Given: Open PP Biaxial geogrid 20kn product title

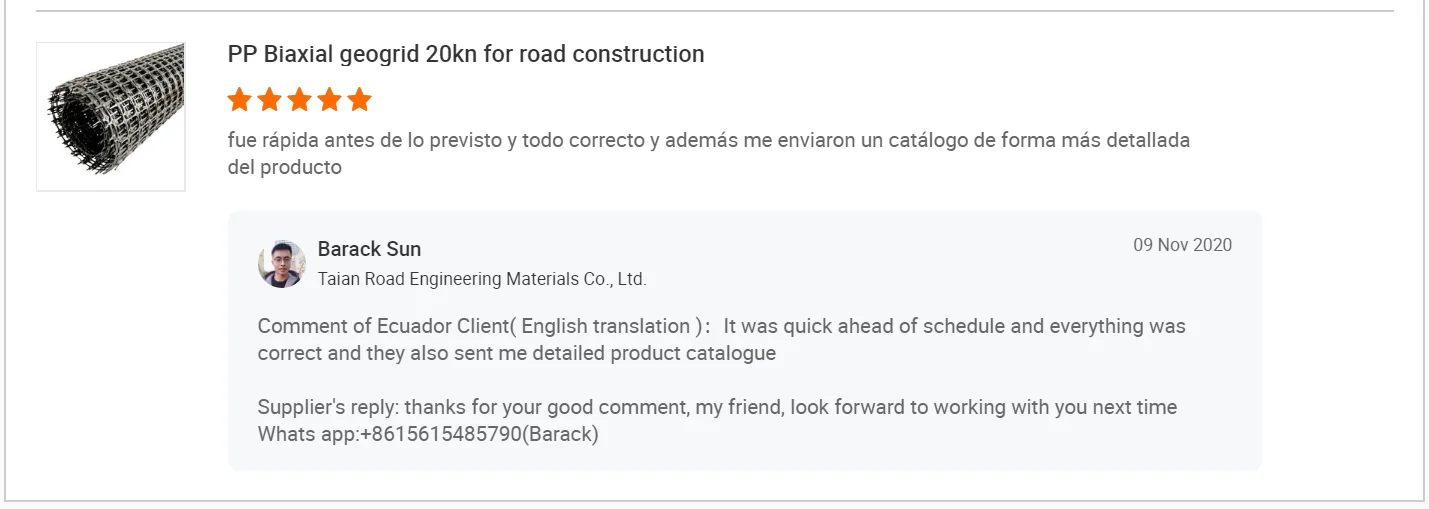Looking at the screenshot, I should [x=465, y=54].
